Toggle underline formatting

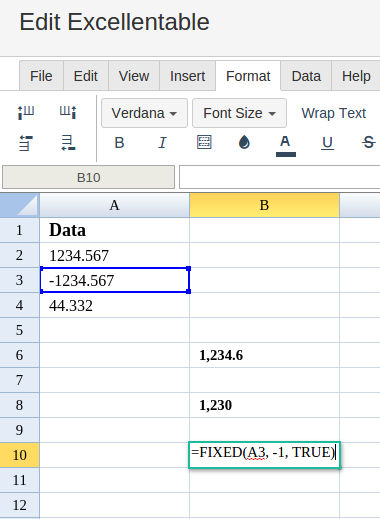[327, 143]
